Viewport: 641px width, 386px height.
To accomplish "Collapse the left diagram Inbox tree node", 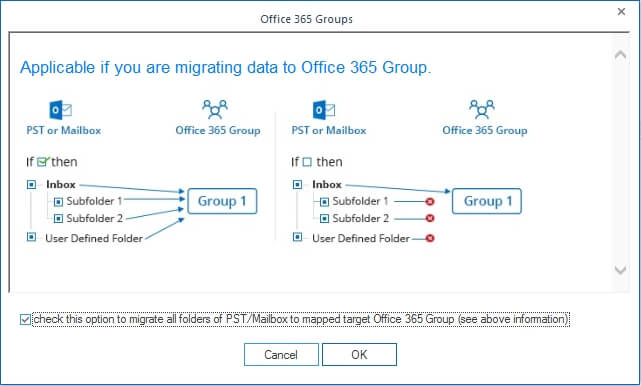I will tap(31, 184).
